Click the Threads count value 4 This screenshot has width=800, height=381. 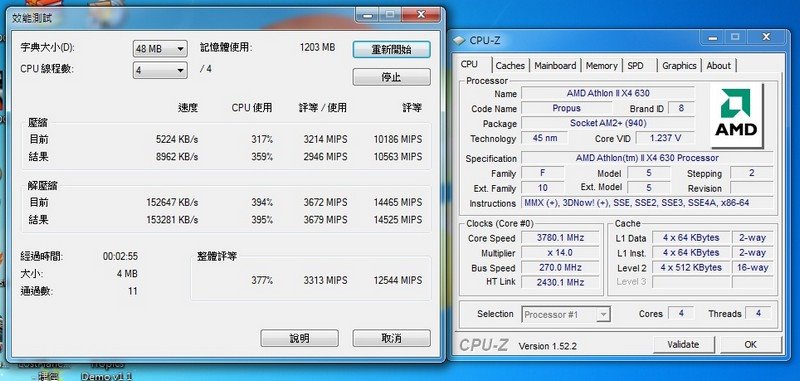(x=758, y=313)
